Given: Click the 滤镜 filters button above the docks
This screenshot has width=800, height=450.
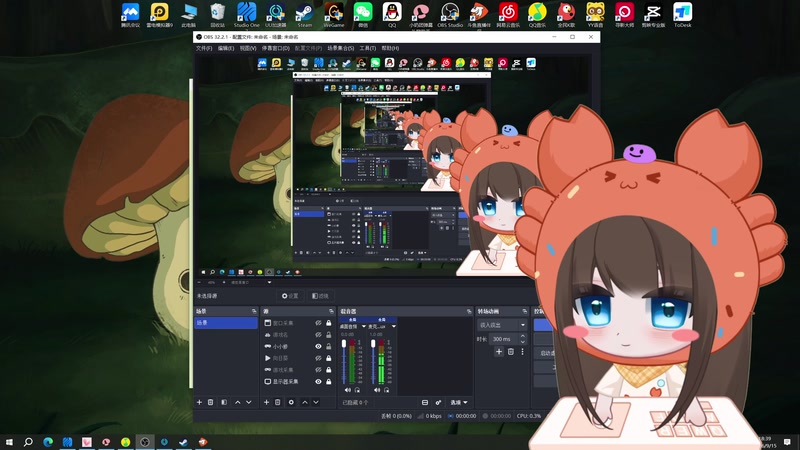Looking at the screenshot, I should (x=320, y=296).
